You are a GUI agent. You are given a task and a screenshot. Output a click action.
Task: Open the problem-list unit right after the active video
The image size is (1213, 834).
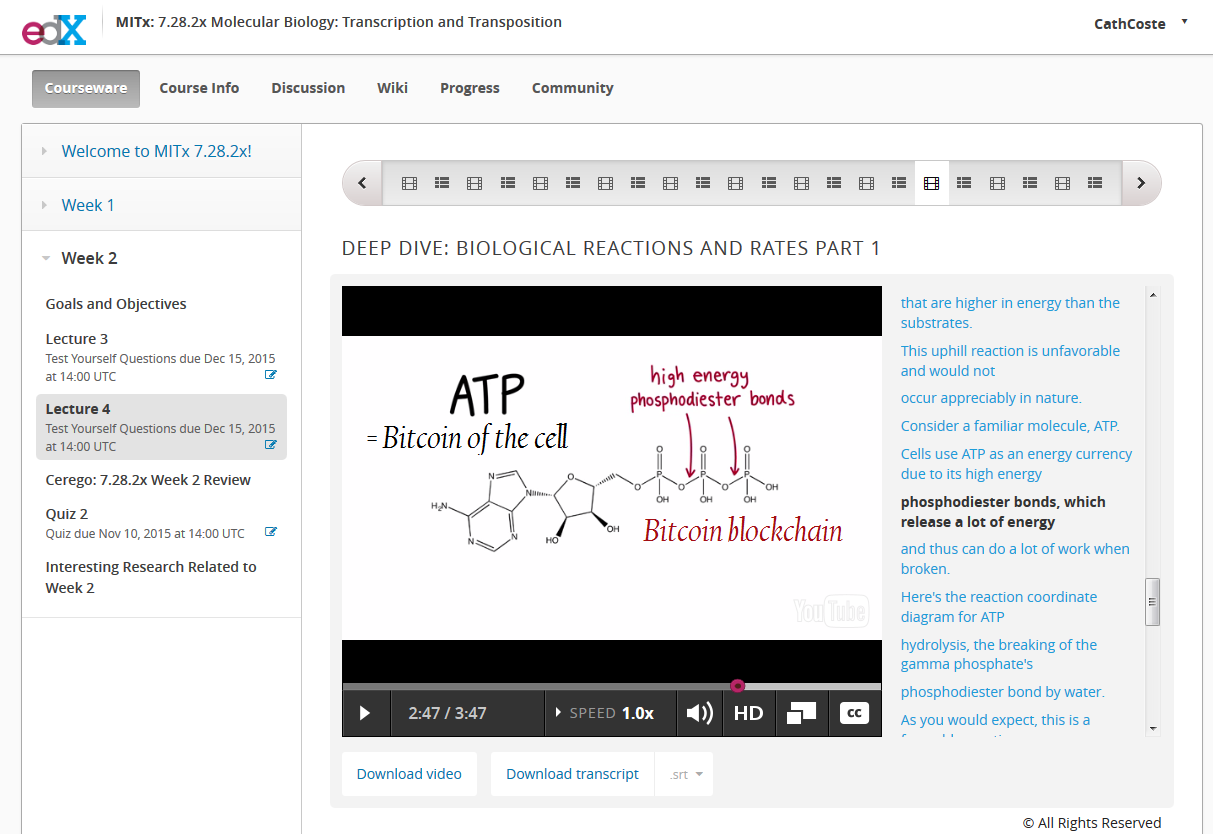(x=965, y=183)
